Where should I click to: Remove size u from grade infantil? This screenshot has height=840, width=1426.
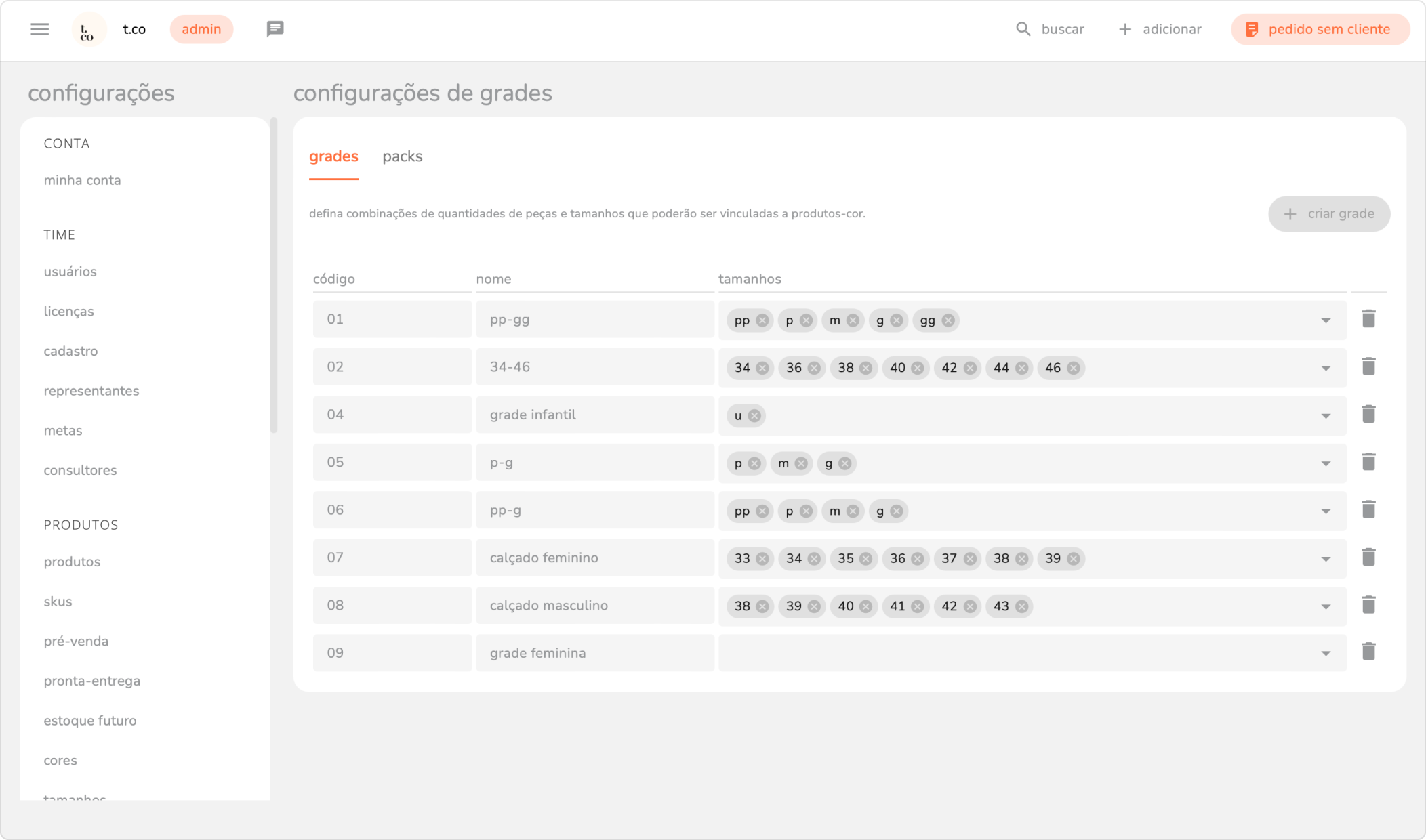coord(754,416)
